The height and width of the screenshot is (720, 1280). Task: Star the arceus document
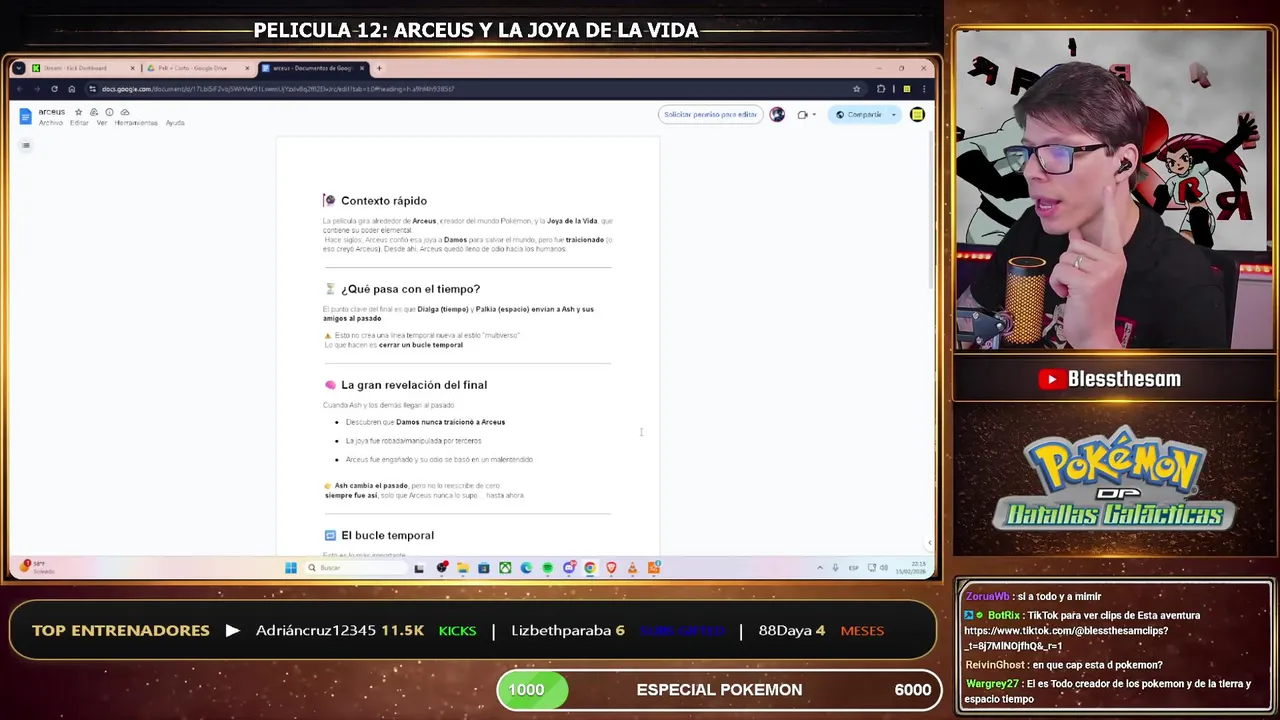[78, 112]
